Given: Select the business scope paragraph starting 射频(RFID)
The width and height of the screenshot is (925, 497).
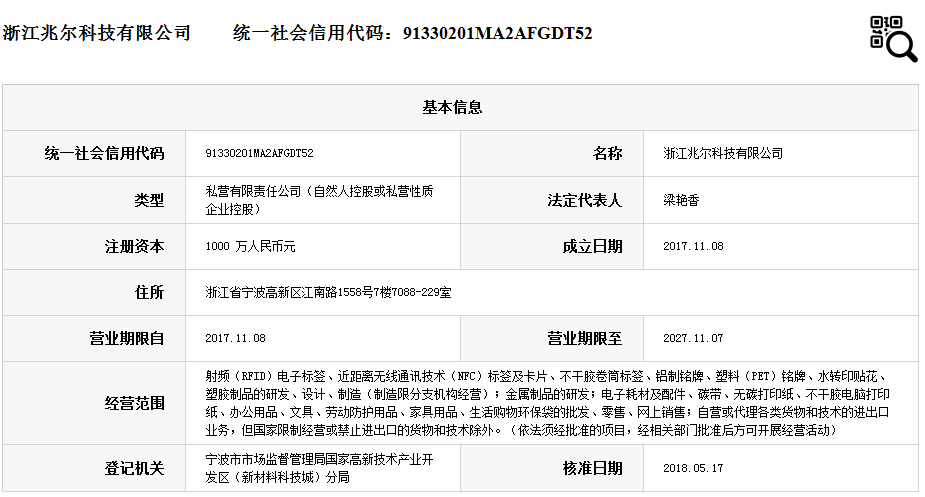Looking at the screenshot, I should coord(547,403).
